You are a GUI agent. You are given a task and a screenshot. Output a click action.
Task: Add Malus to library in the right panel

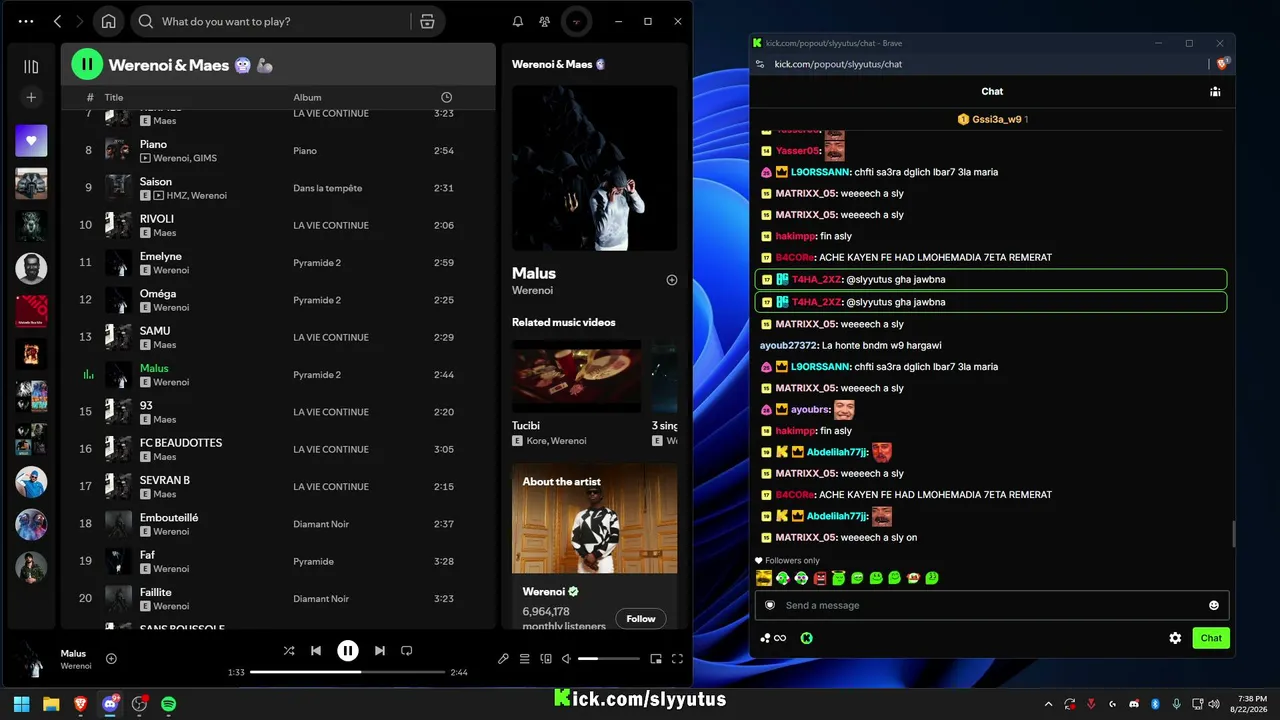[x=672, y=280]
